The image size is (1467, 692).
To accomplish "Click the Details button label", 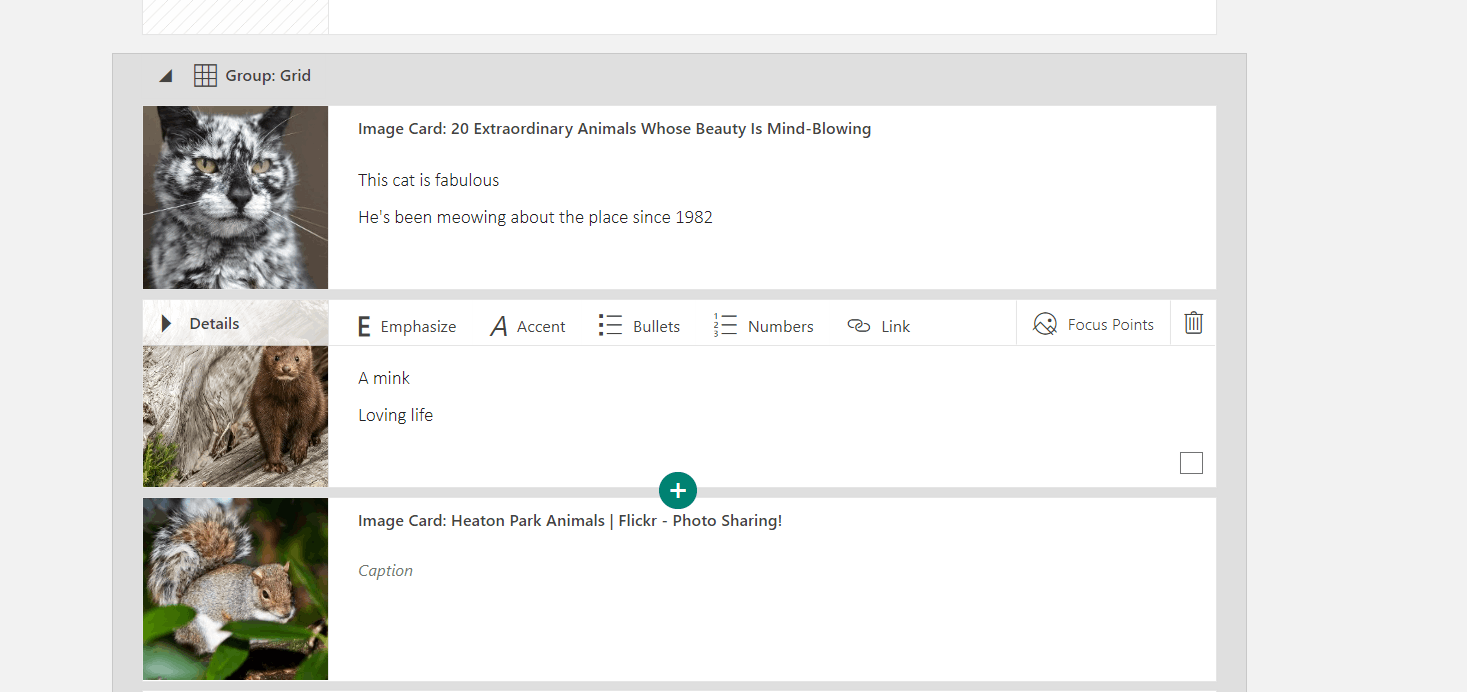I will [216, 322].
